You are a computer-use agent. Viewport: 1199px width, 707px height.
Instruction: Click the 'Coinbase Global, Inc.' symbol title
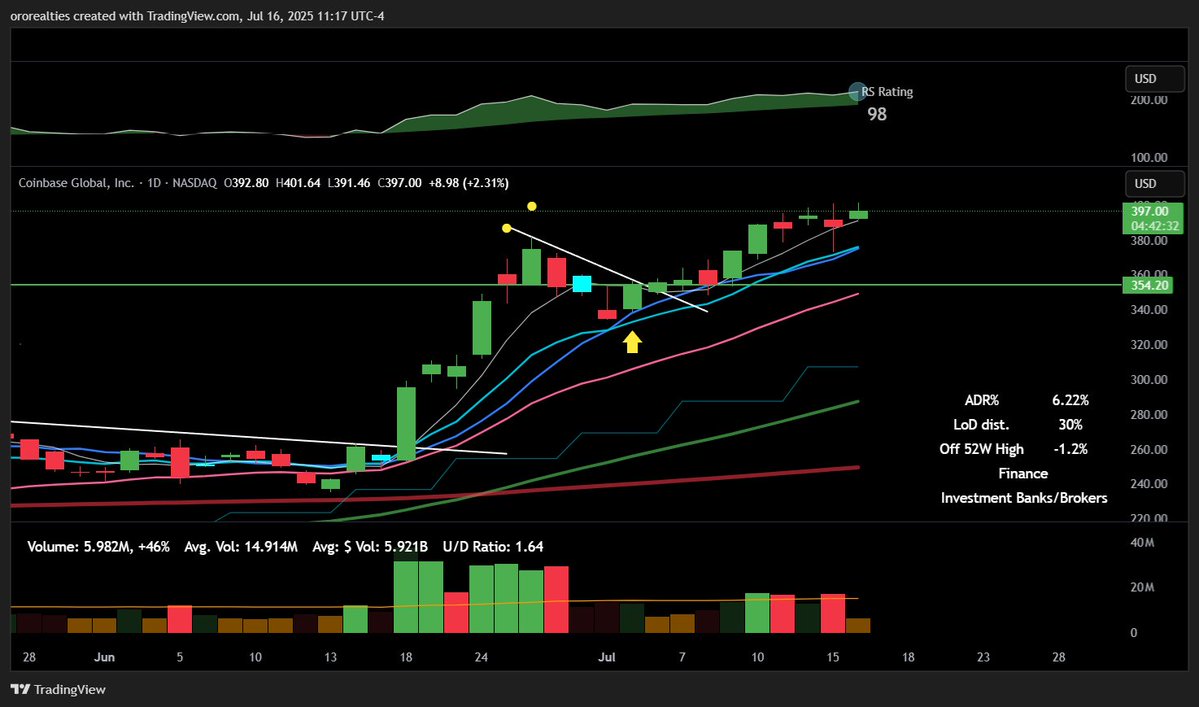click(x=76, y=183)
